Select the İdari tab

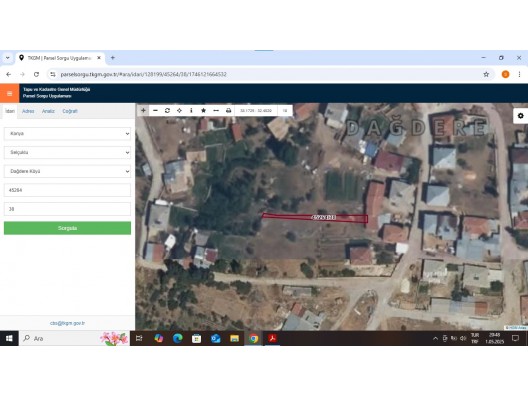click(x=10, y=111)
